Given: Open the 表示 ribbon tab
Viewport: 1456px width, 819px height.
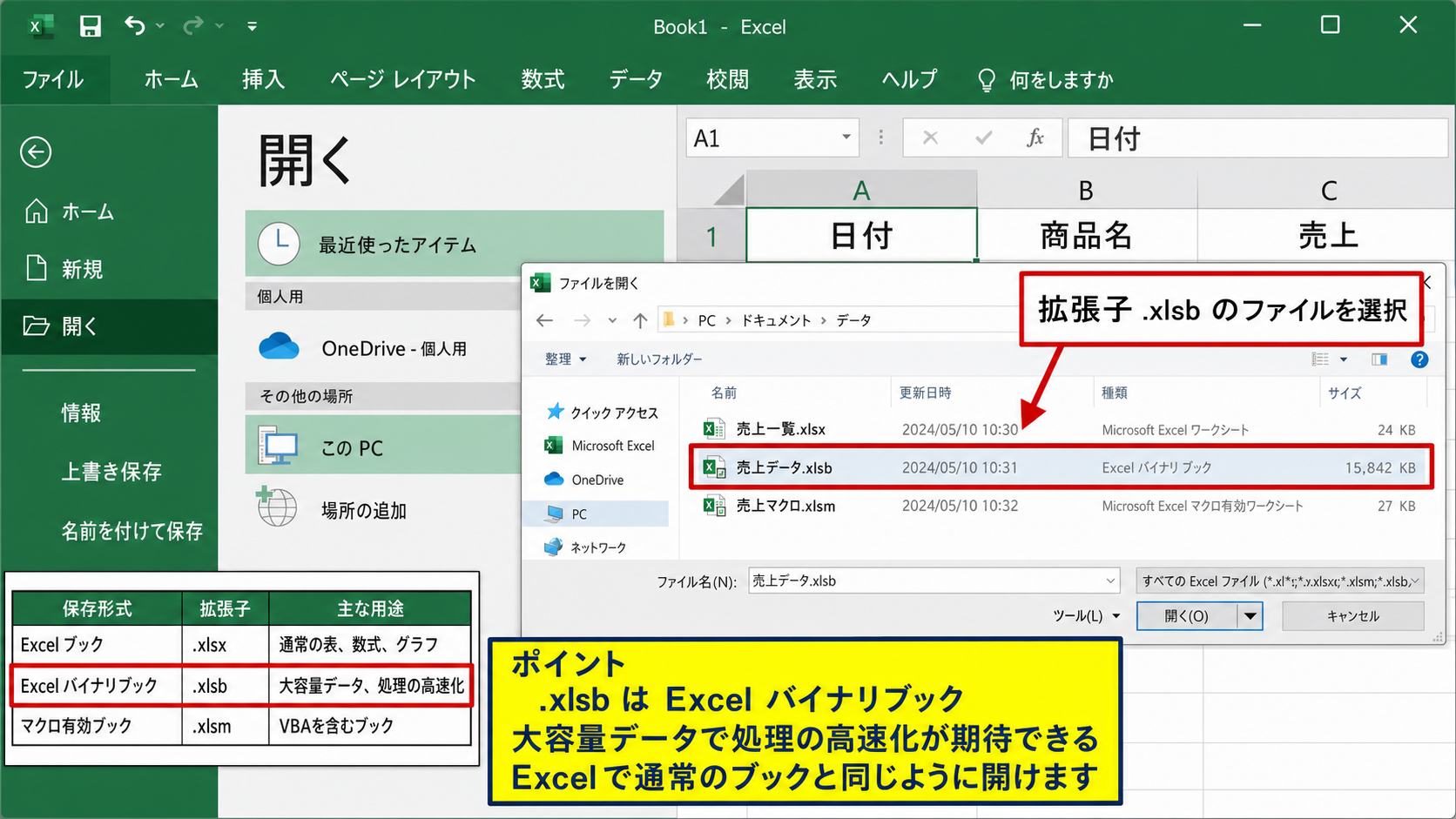Looking at the screenshot, I should tap(815, 80).
